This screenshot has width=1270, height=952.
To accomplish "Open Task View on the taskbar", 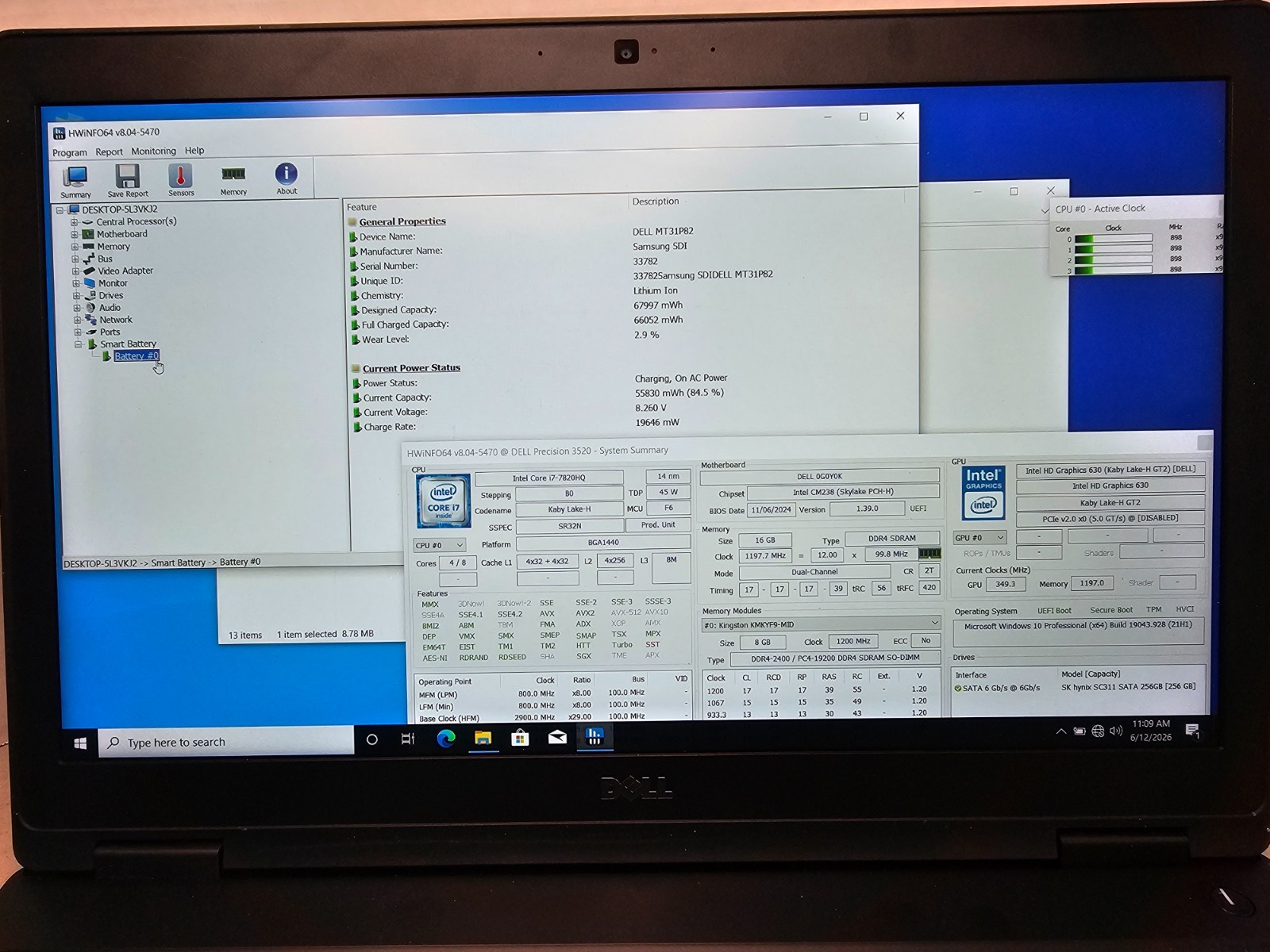I will [x=408, y=739].
